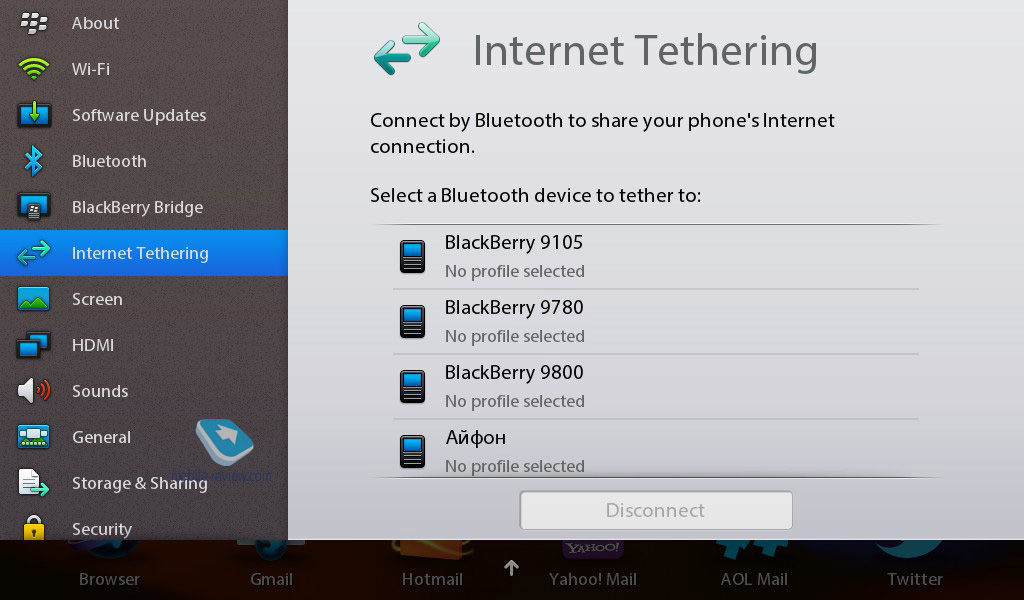Expand the app tray with up arrow
The image size is (1024, 600).
pyautogui.click(x=511, y=568)
